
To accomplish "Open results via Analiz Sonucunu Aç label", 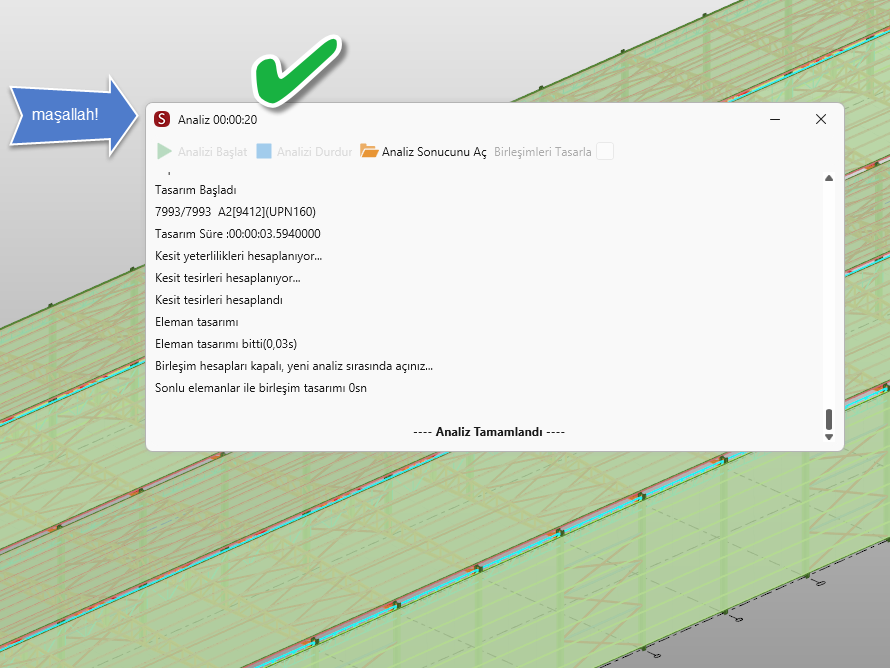I will pyautogui.click(x=434, y=152).
